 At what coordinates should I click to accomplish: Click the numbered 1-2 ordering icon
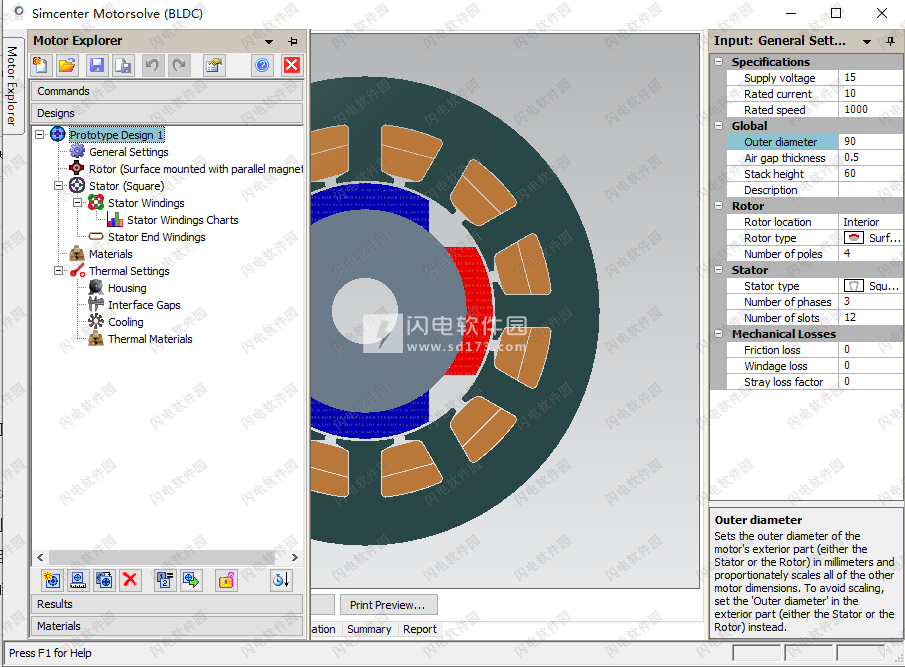[x=164, y=580]
